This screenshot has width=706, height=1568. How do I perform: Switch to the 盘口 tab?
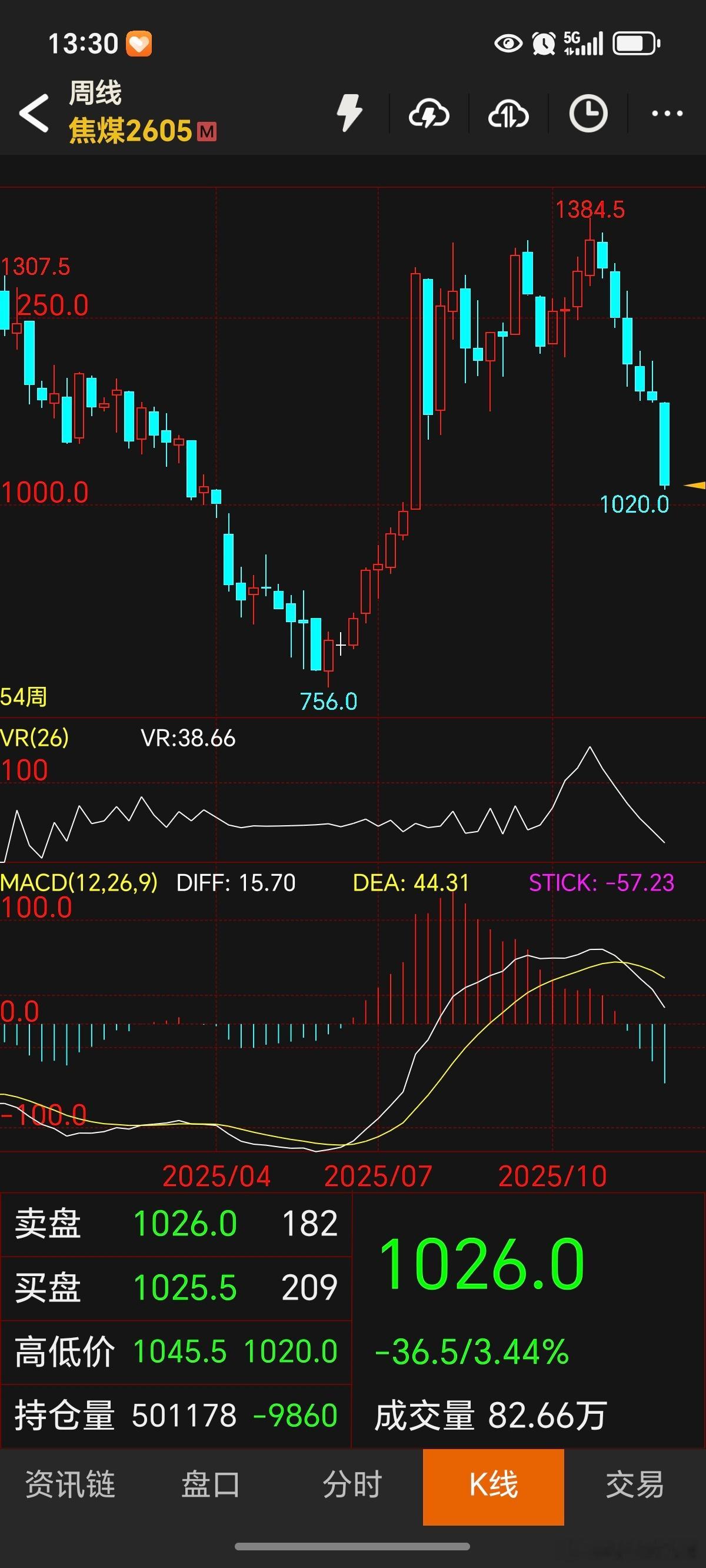(211, 1484)
